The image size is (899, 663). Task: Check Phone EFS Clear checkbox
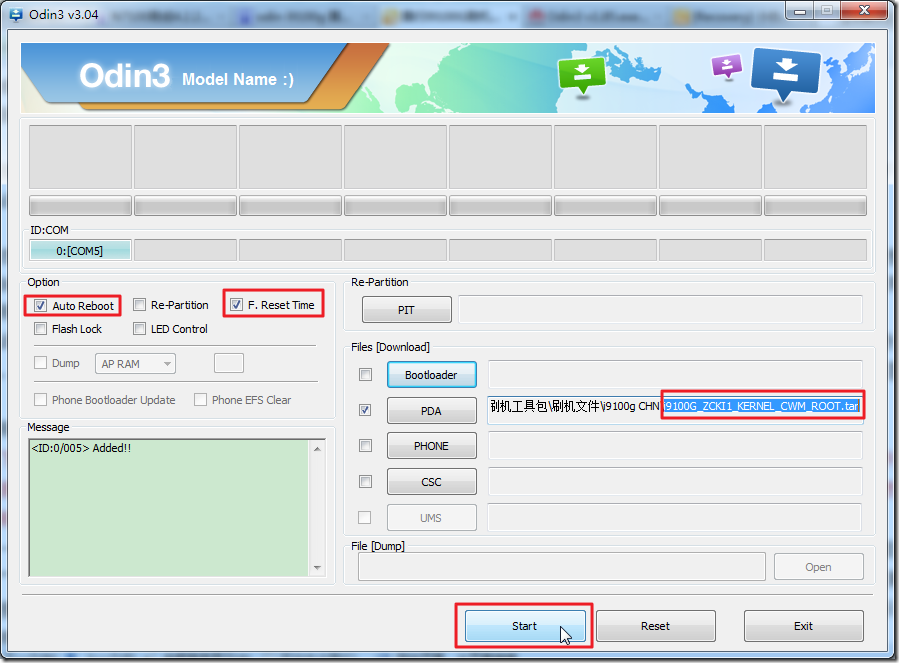200,400
